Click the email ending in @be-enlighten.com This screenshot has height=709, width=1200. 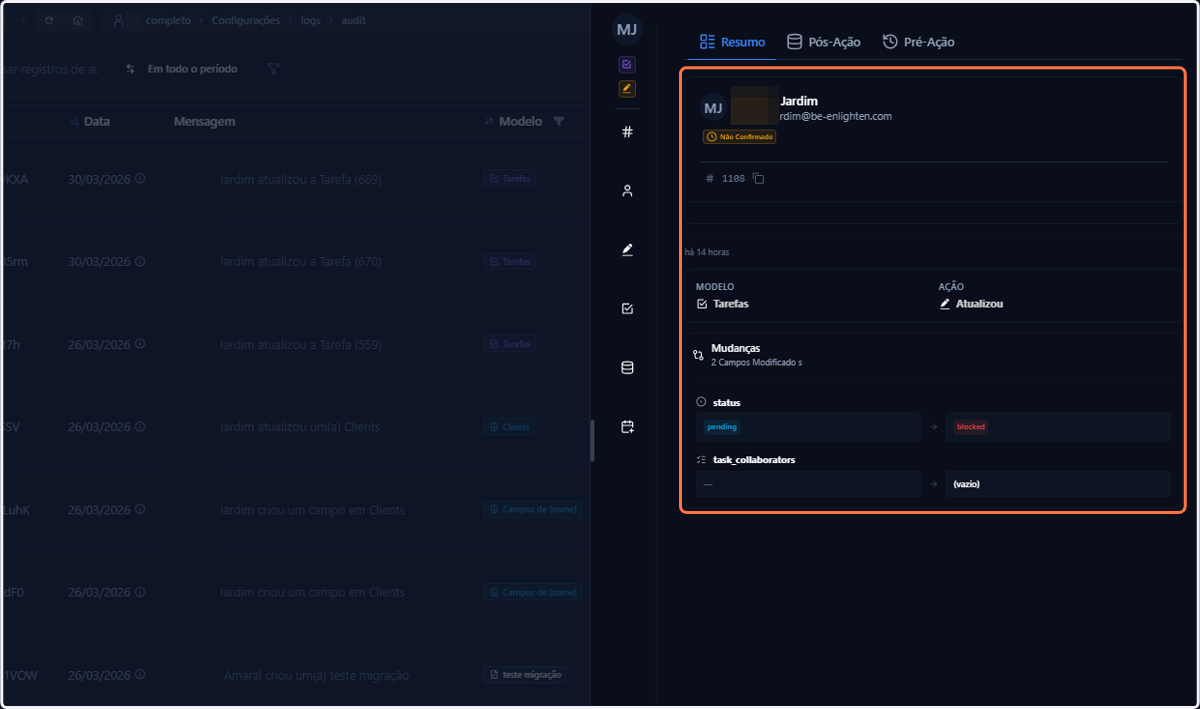pyautogui.click(x=836, y=116)
